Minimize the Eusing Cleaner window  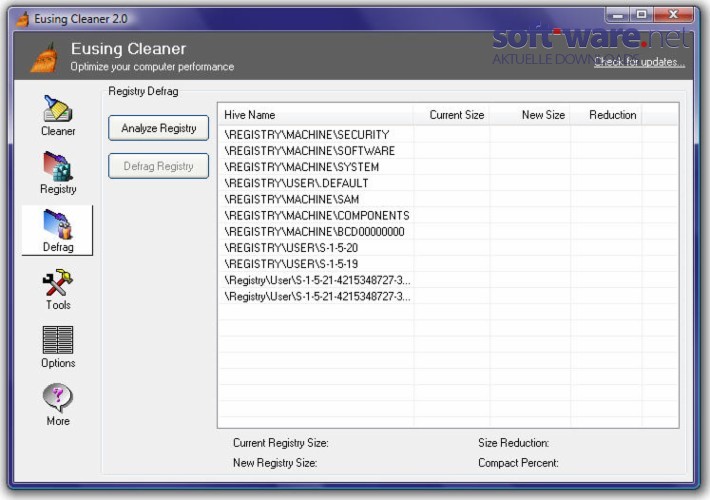[617, 15]
